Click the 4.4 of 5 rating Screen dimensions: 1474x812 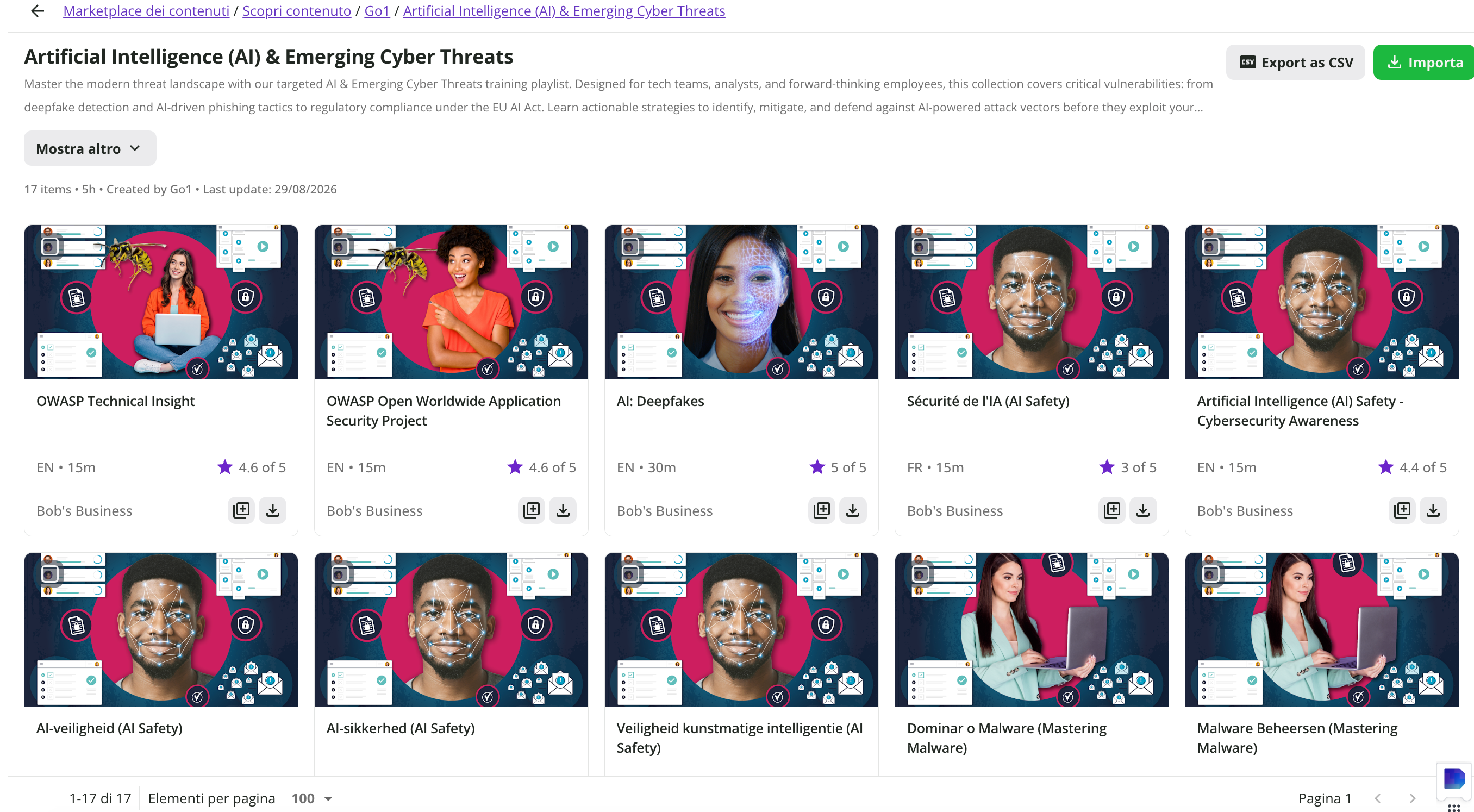[x=1412, y=467]
